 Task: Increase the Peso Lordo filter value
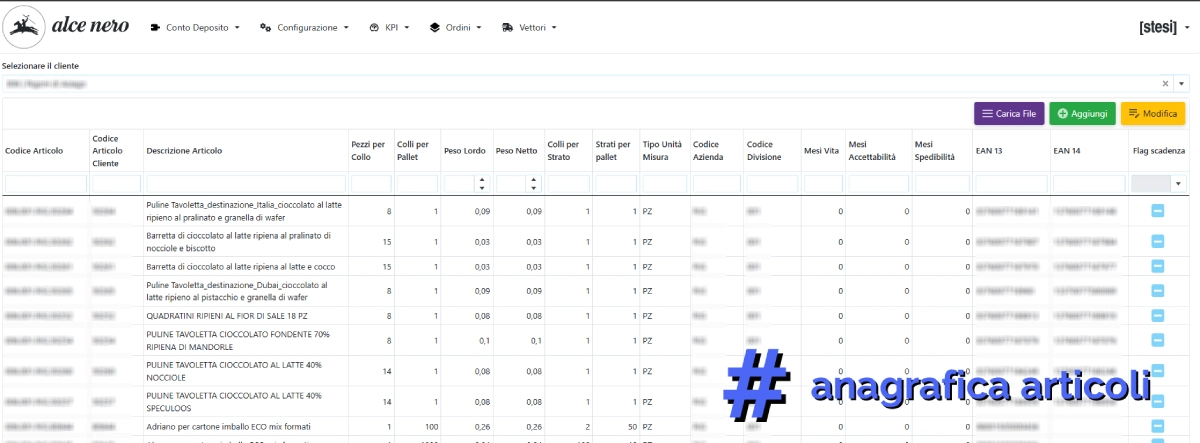(482, 180)
